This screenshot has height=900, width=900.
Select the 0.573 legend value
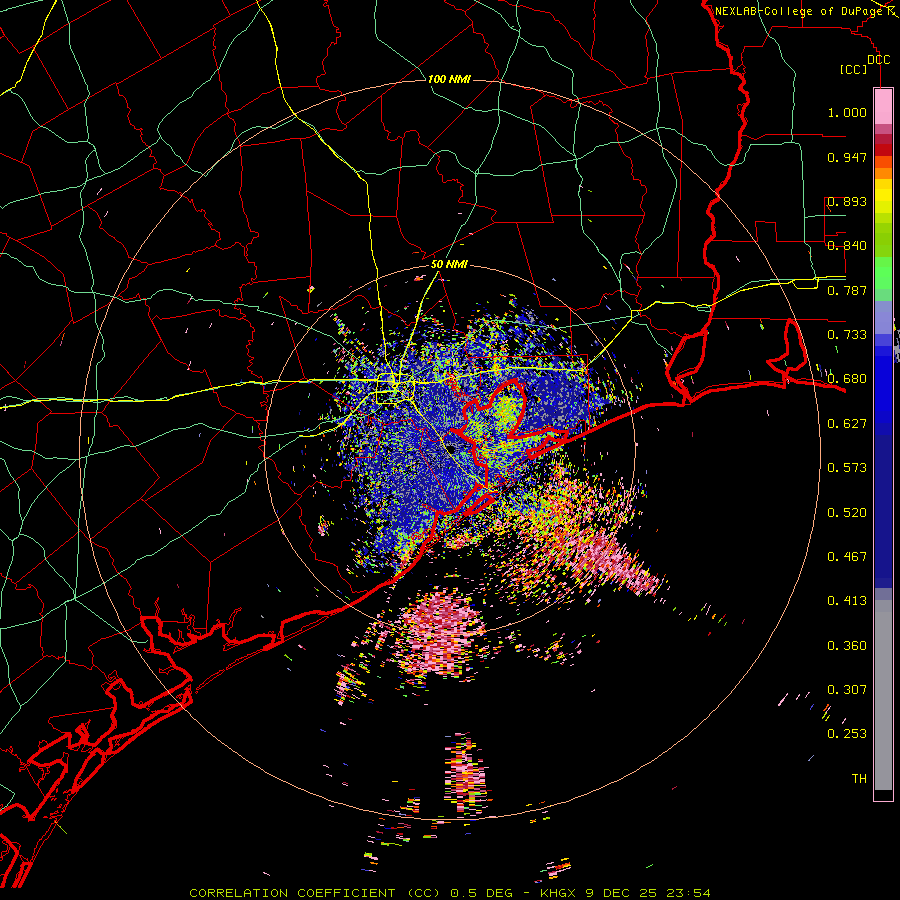click(x=847, y=468)
